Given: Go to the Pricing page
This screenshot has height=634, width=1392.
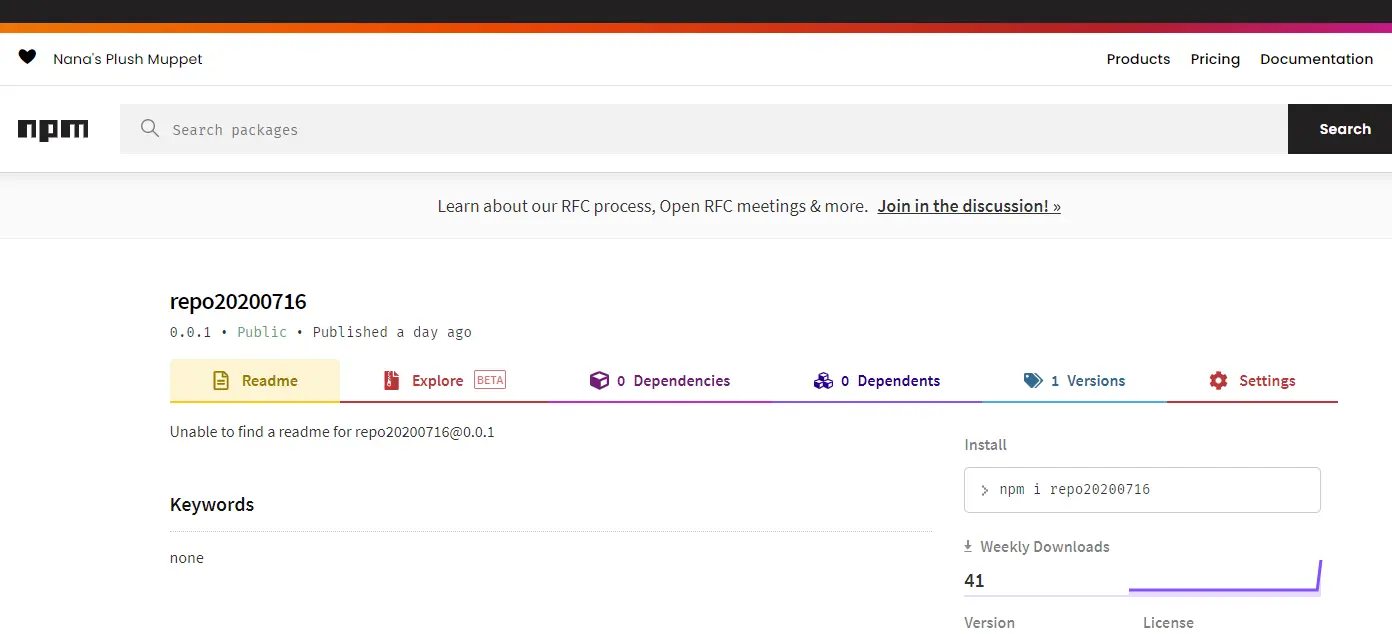Looking at the screenshot, I should [x=1215, y=59].
